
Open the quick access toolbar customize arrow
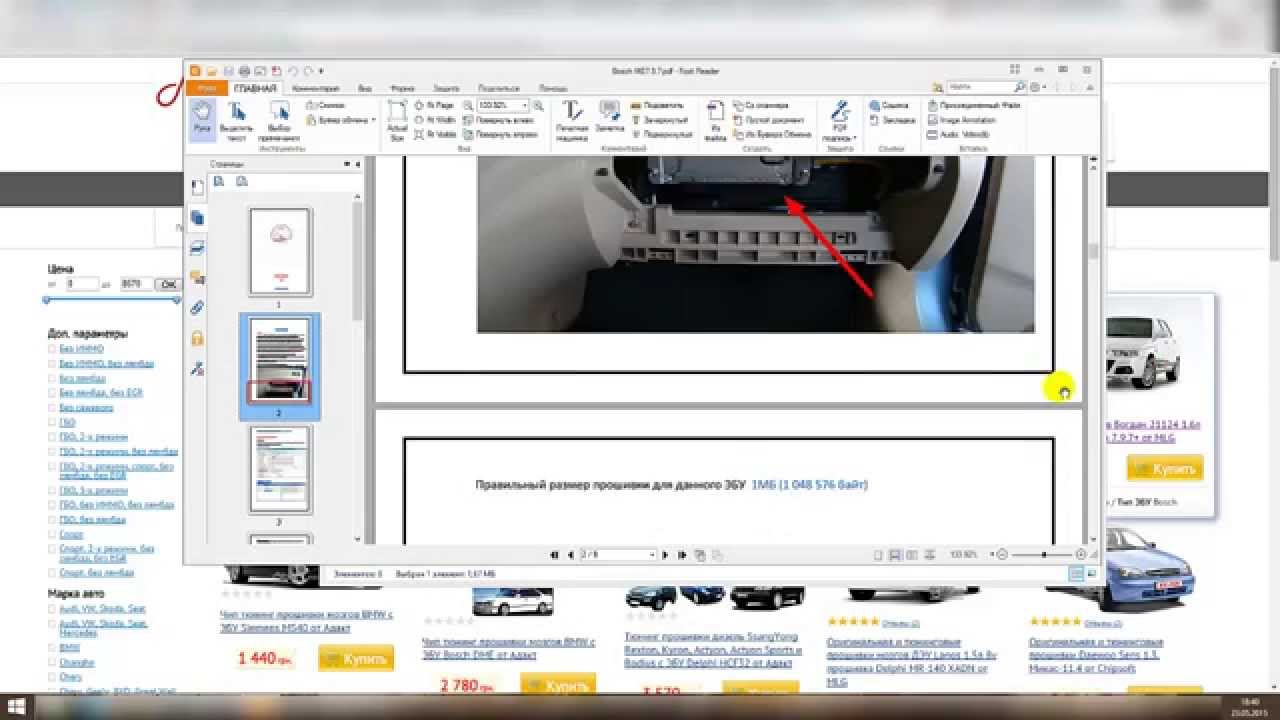tap(321, 71)
